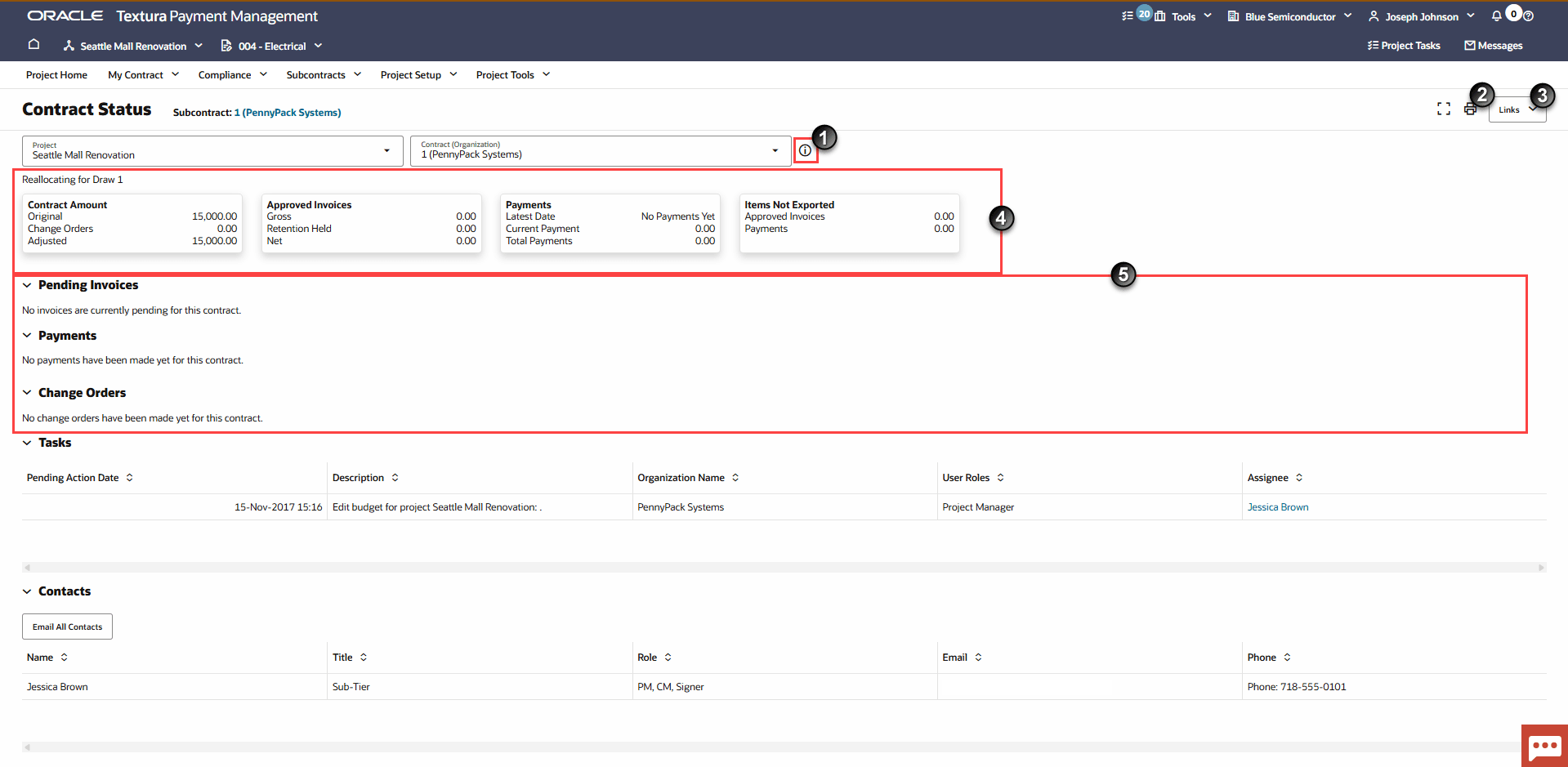Sort contacts by Role
The height and width of the screenshot is (767, 1568).
pyautogui.click(x=668, y=658)
